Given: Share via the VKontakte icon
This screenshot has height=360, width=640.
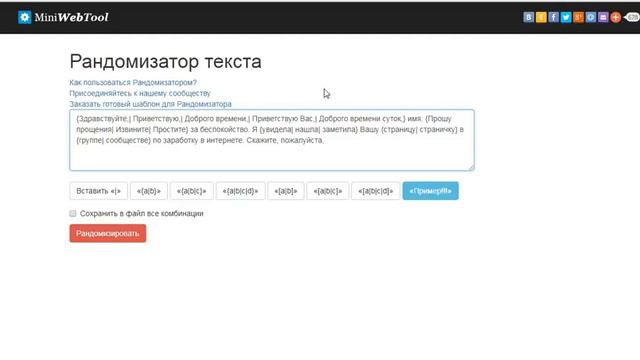Looking at the screenshot, I should [x=529, y=17].
